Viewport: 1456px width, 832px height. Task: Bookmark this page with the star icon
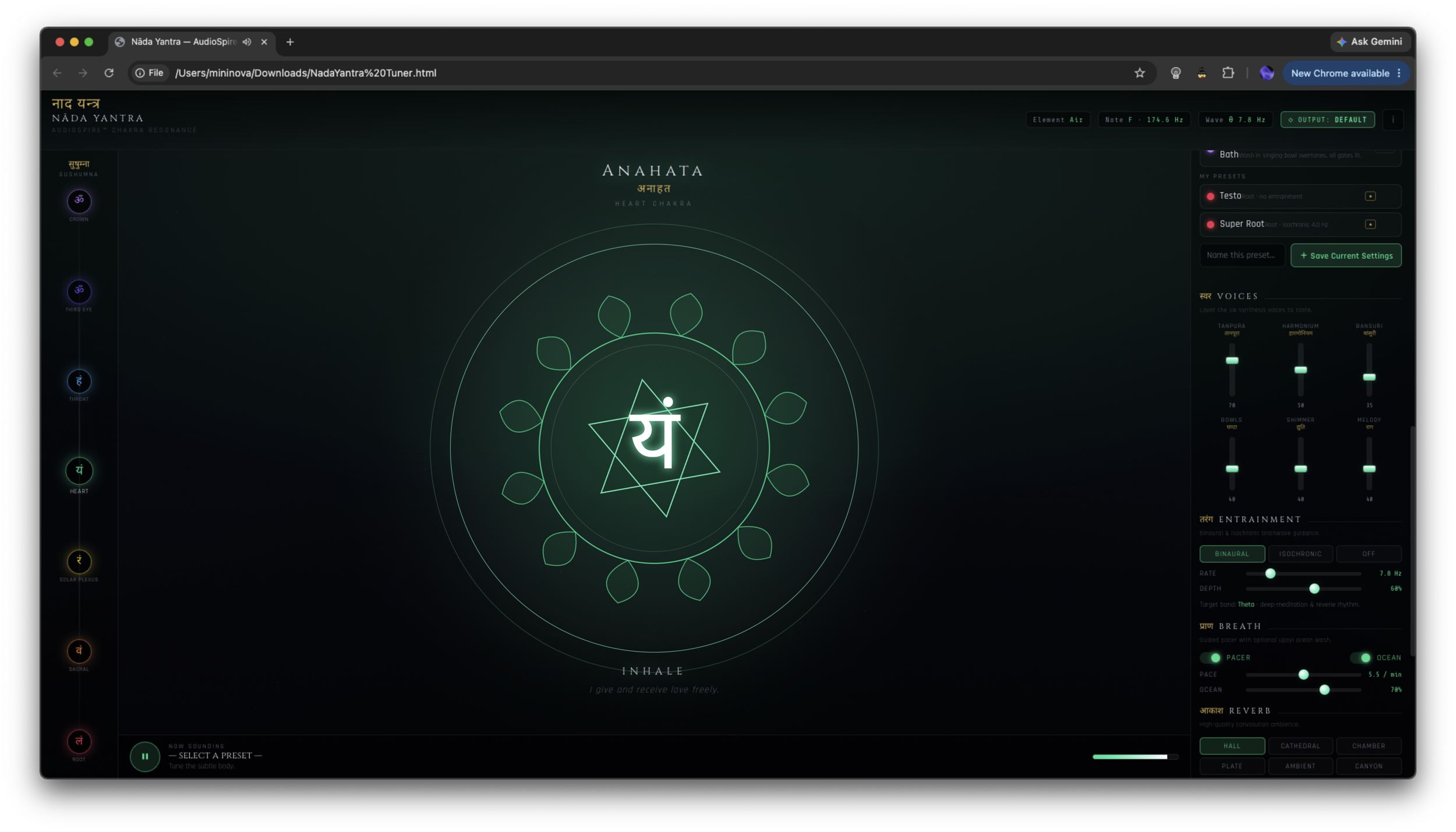1140,73
